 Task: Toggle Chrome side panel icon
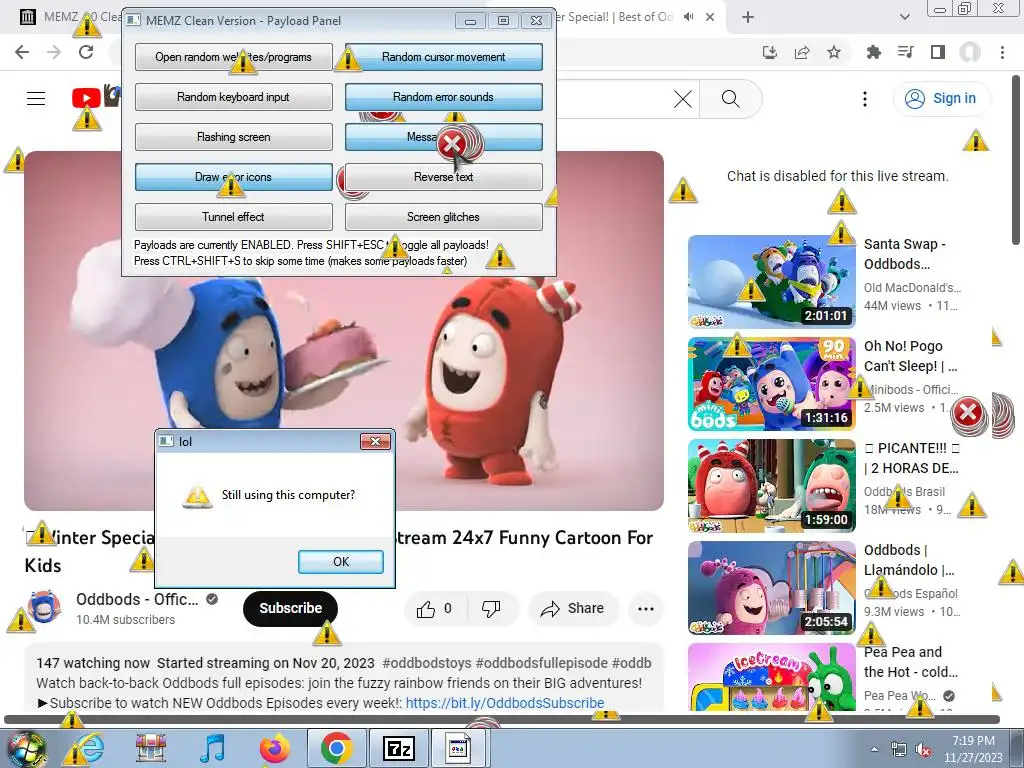point(938,52)
